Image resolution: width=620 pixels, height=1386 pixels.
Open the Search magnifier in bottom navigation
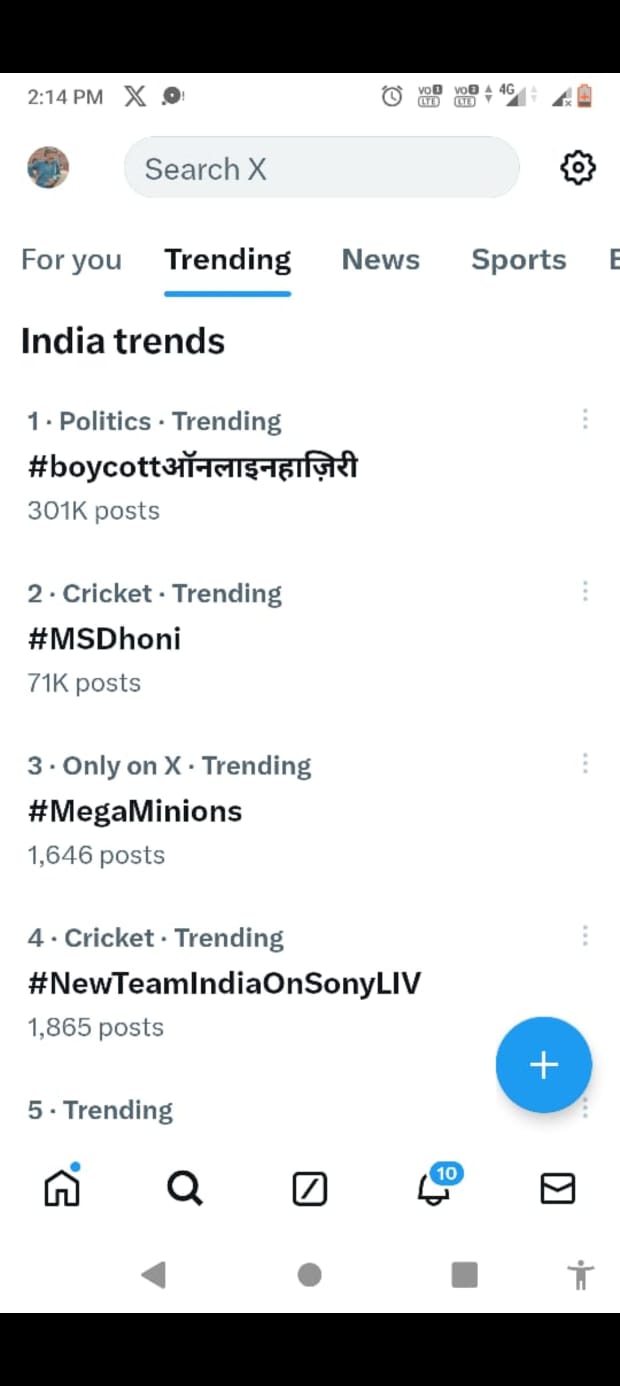coord(185,1188)
